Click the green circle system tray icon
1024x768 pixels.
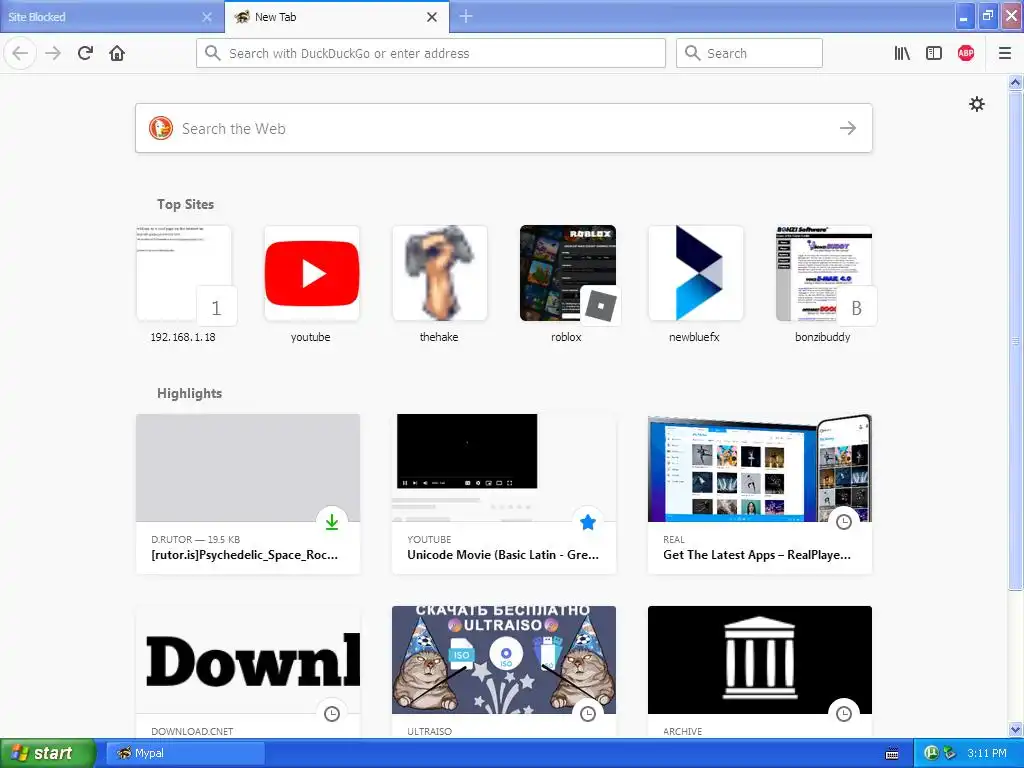coord(932,753)
